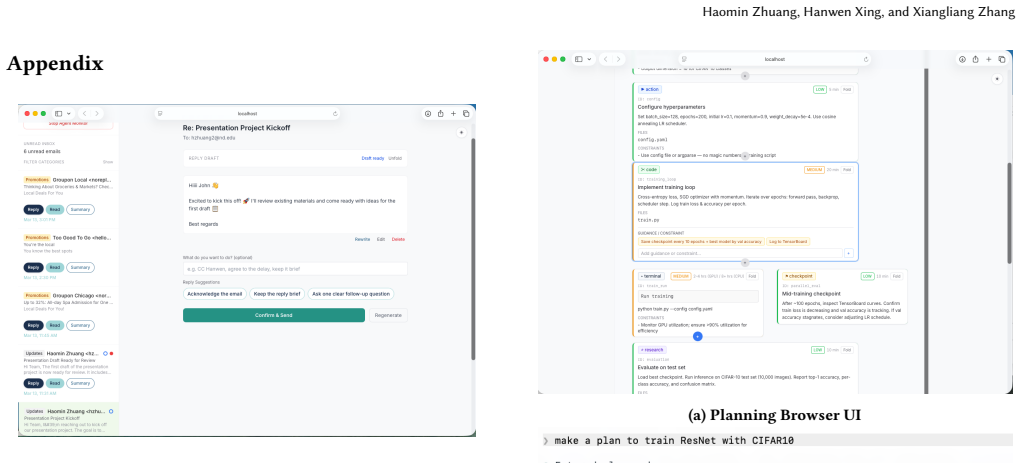This screenshot has width=1022, height=463.
Task: Reload page in the email browser window
Action: point(335,113)
